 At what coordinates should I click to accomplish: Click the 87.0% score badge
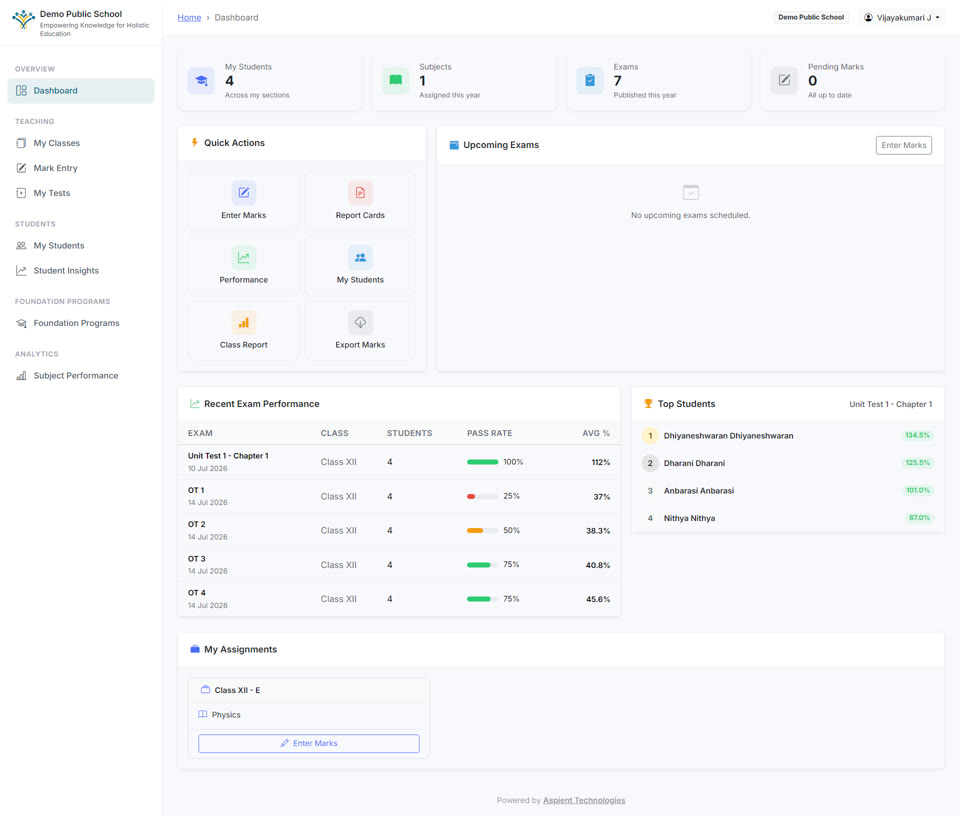click(x=919, y=518)
